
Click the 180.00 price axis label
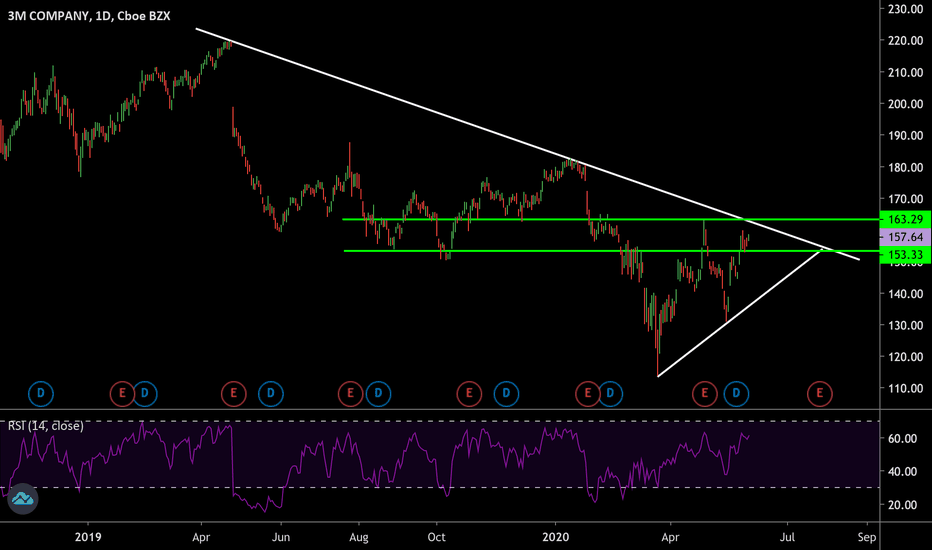(906, 168)
